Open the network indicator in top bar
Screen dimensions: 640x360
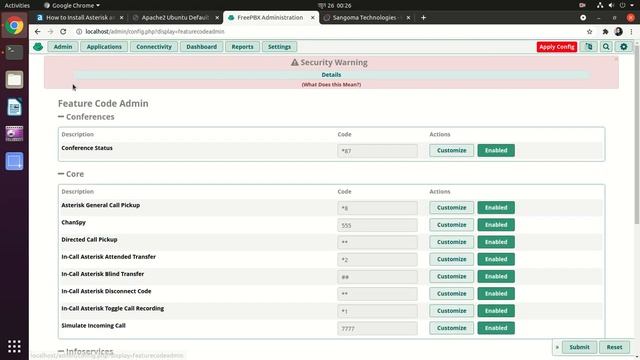600,5
